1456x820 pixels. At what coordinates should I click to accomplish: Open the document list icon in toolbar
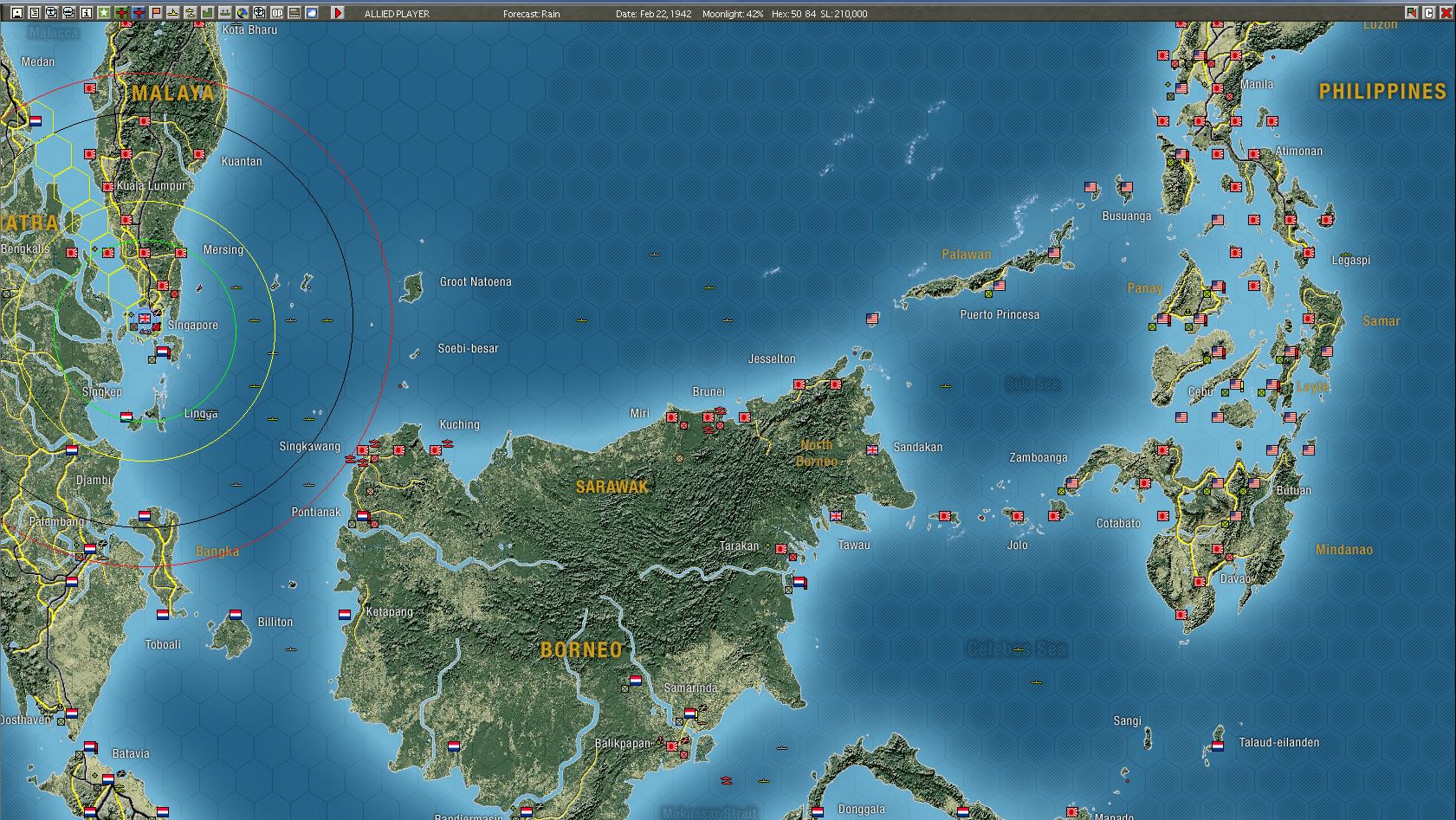pos(35,13)
